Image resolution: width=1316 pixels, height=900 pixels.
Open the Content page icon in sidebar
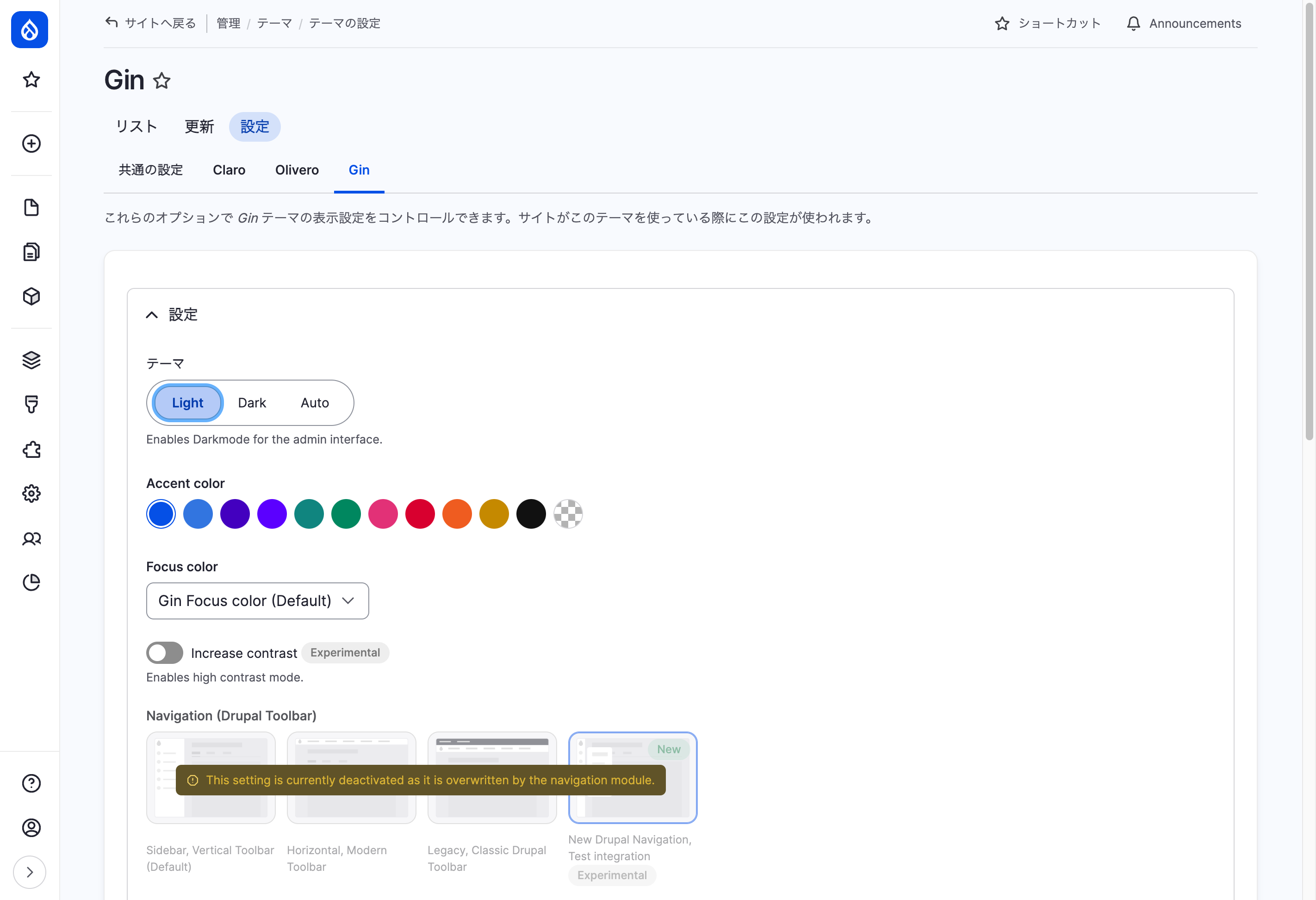(x=31, y=207)
